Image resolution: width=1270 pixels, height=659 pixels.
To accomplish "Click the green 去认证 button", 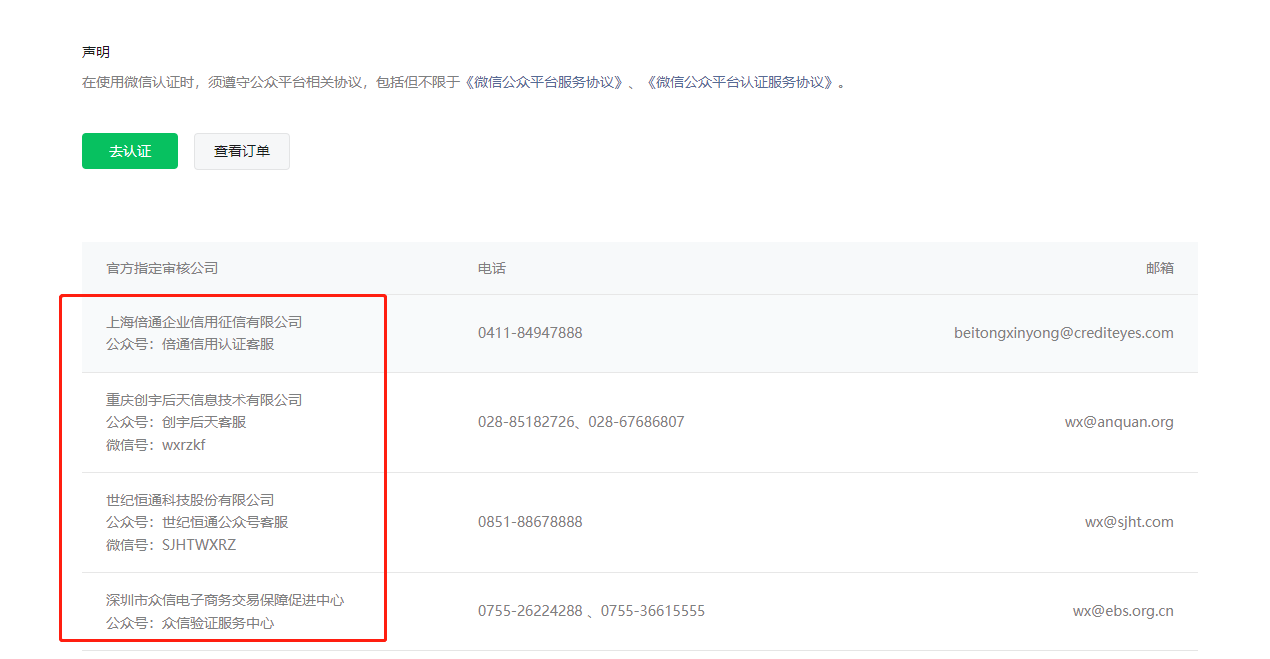I will coord(130,151).
